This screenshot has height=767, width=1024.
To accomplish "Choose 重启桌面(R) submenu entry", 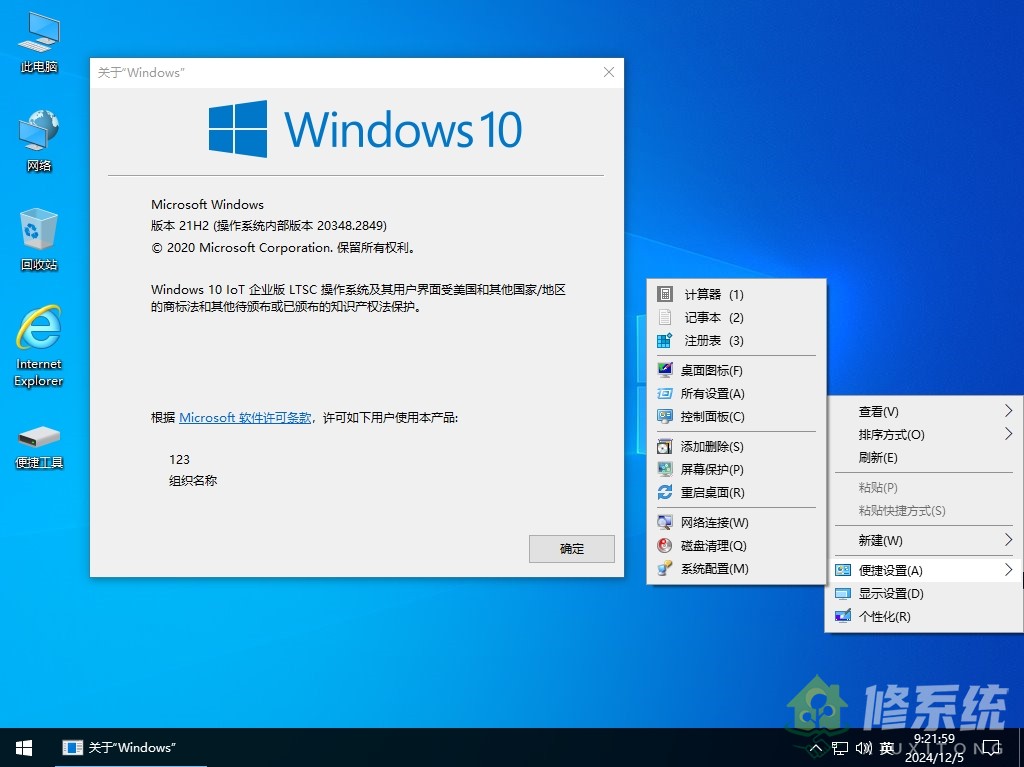I will pos(736,492).
